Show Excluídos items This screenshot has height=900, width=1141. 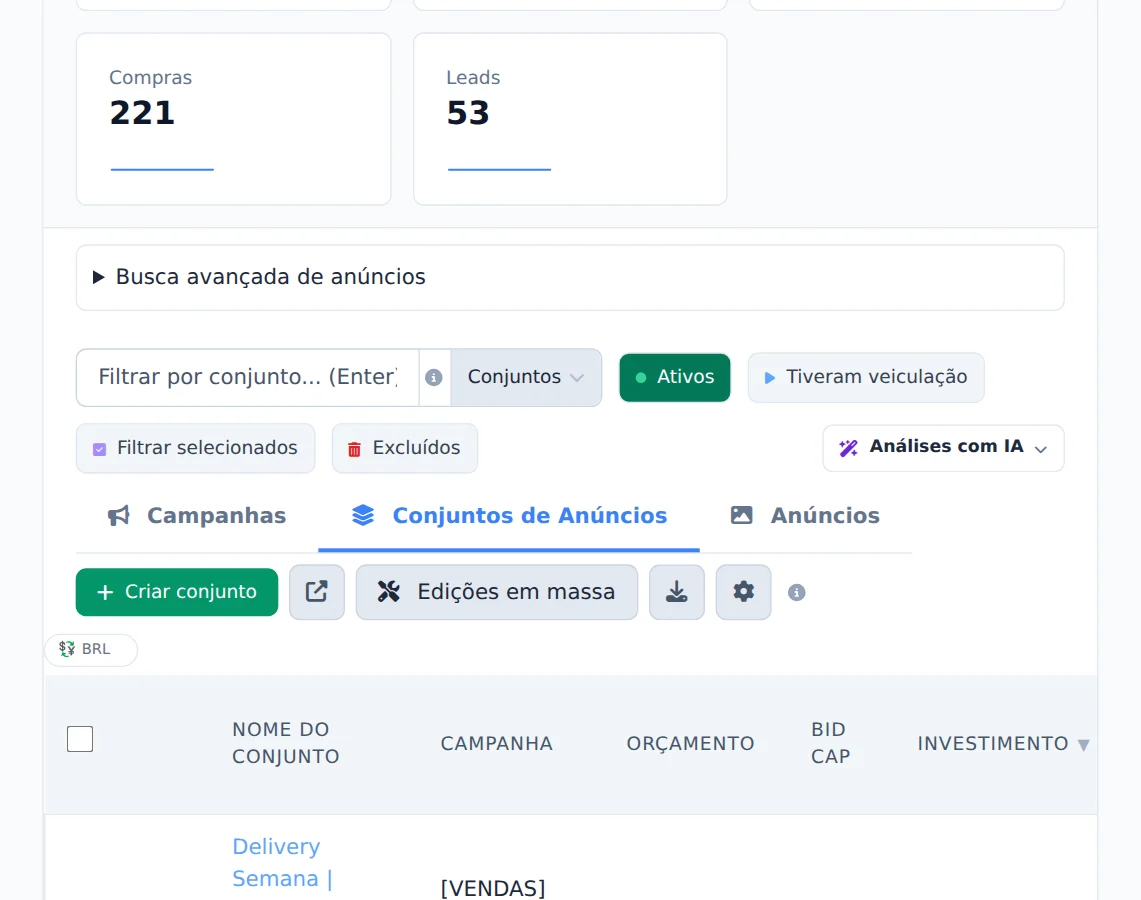(405, 448)
